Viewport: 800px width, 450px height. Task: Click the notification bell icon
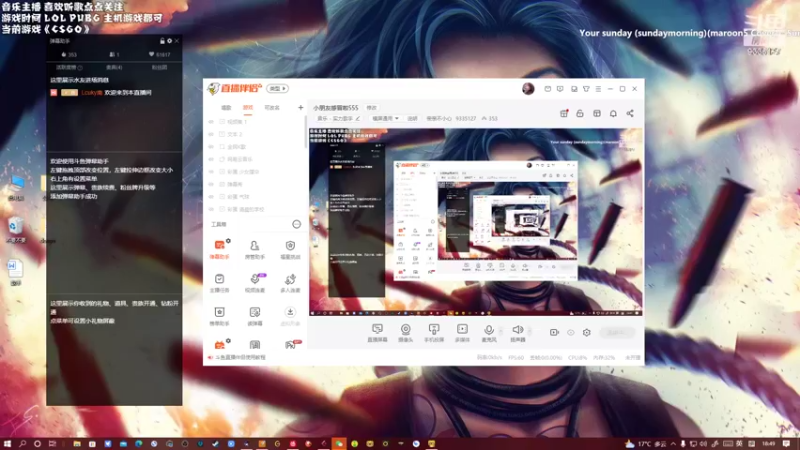(x=613, y=114)
